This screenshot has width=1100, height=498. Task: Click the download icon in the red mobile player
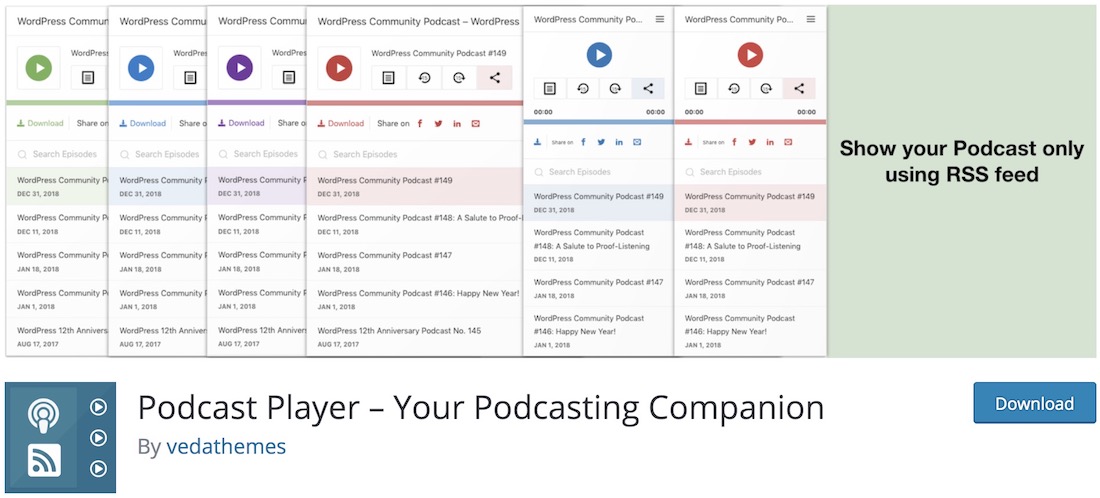tap(689, 142)
